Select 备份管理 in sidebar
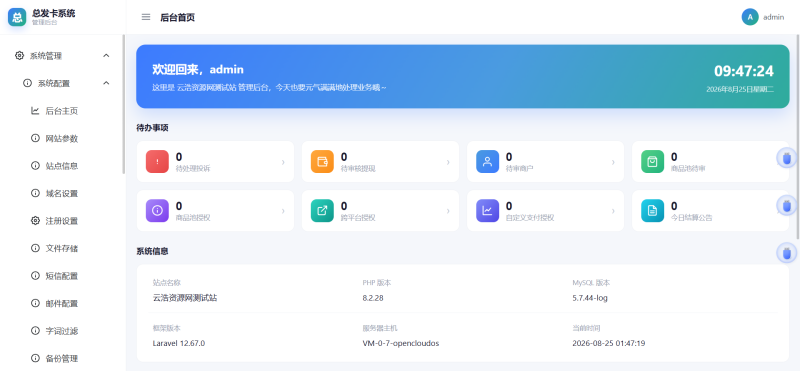800x371 pixels. [x=62, y=359]
